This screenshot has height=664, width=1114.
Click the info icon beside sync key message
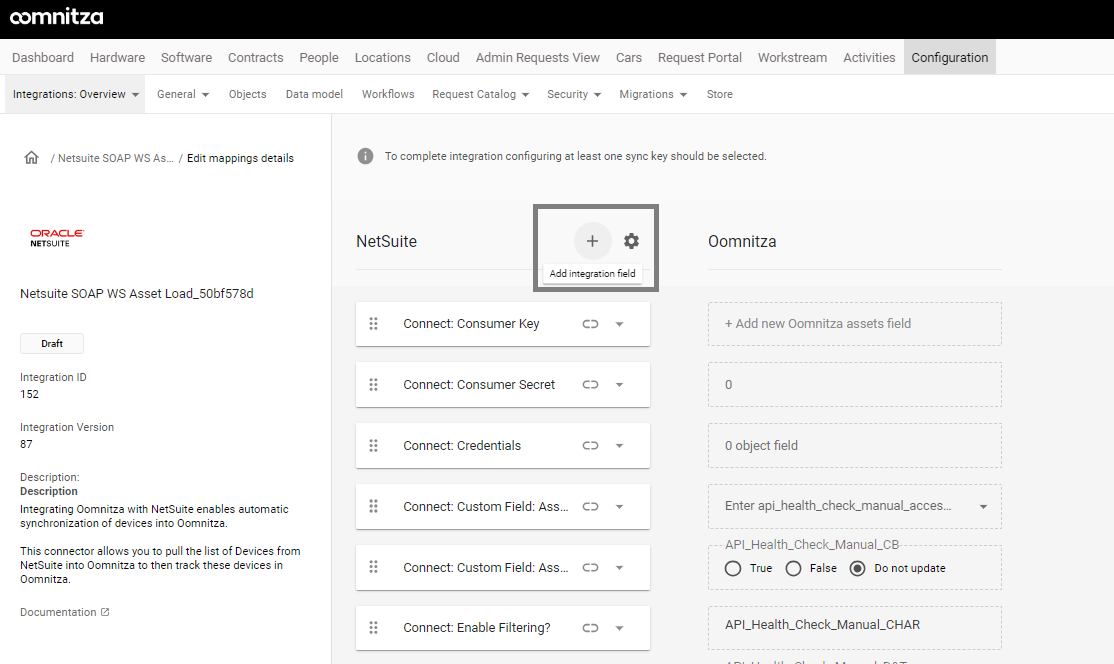click(366, 156)
